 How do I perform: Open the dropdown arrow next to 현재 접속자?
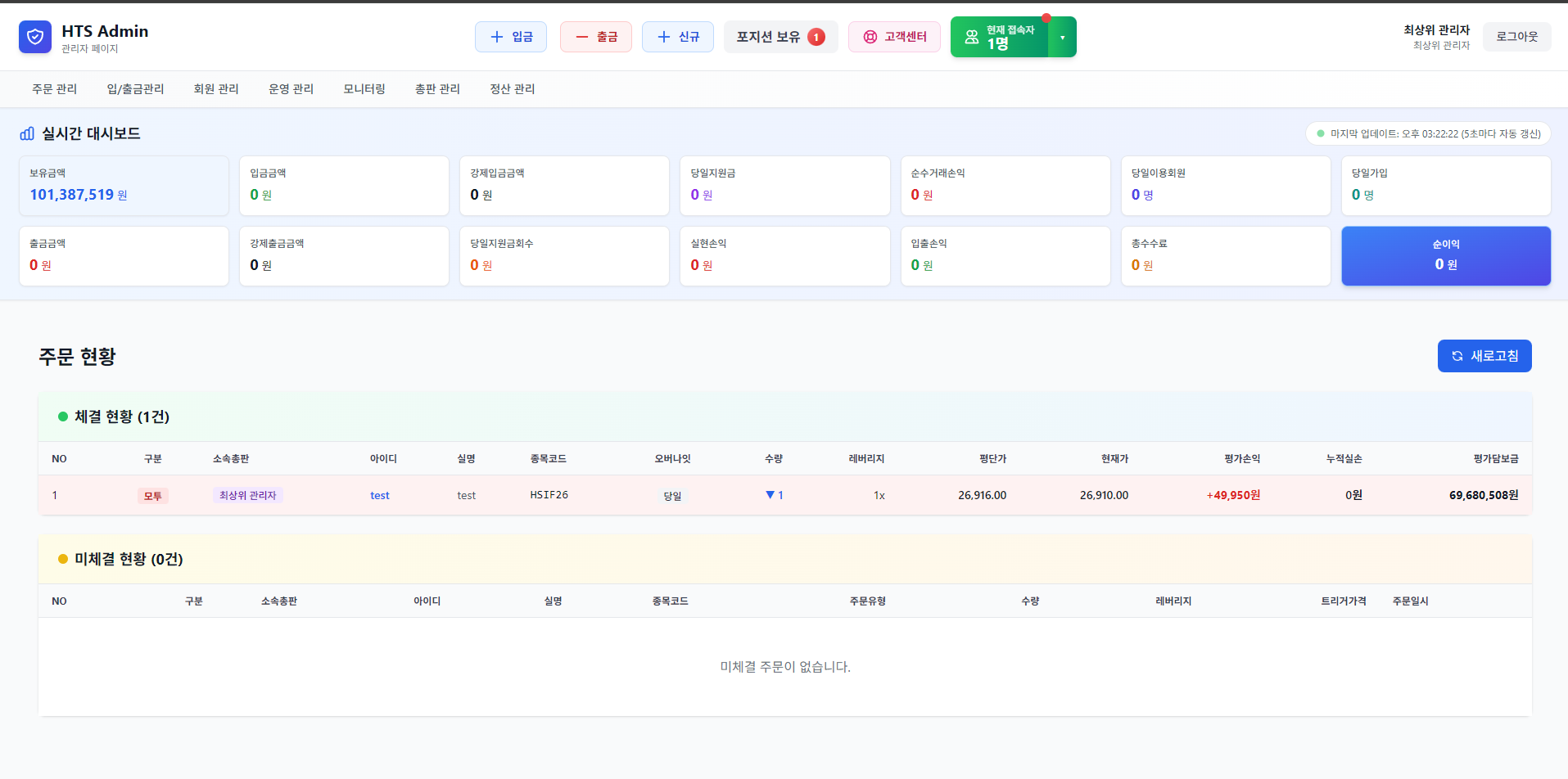1062,36
